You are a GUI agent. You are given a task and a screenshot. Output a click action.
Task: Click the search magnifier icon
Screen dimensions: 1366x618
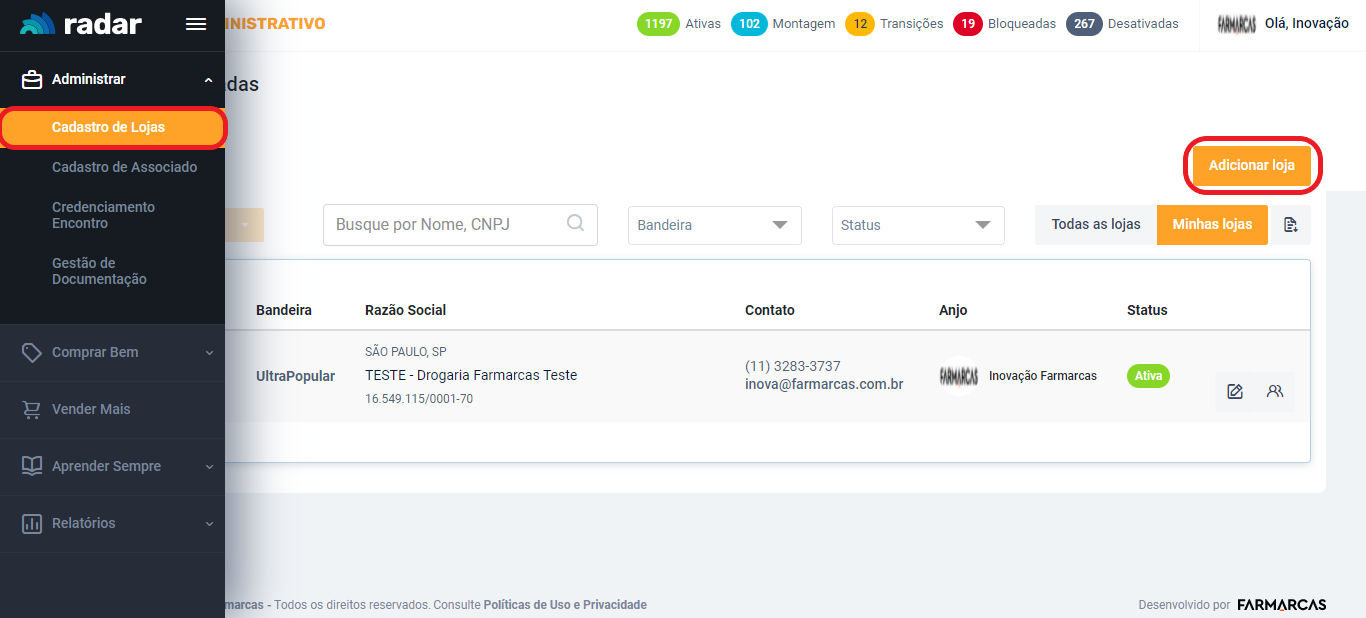click(x=575, y=224)
